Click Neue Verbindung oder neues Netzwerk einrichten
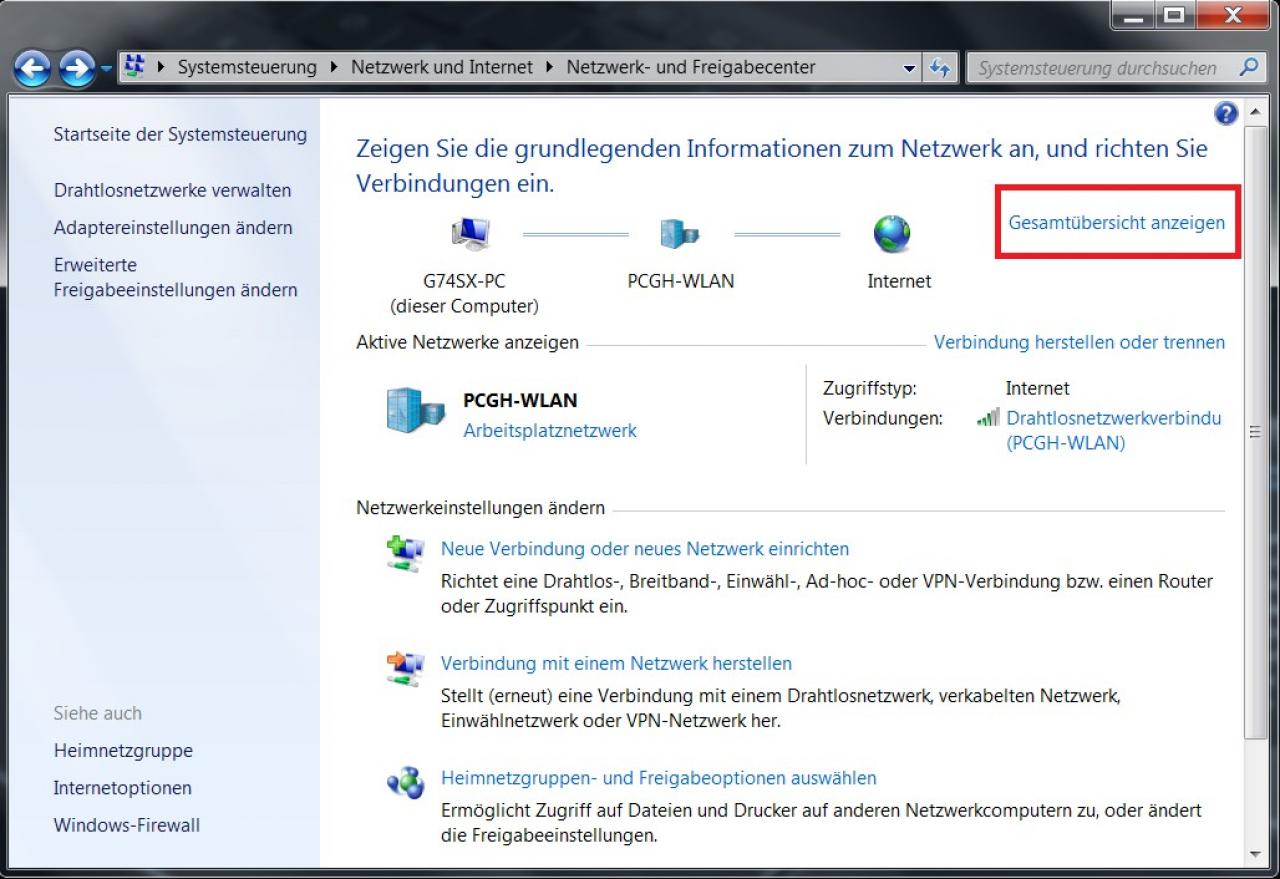The height and width of the screenshot is (879, 1280). [x=645, y=549]
